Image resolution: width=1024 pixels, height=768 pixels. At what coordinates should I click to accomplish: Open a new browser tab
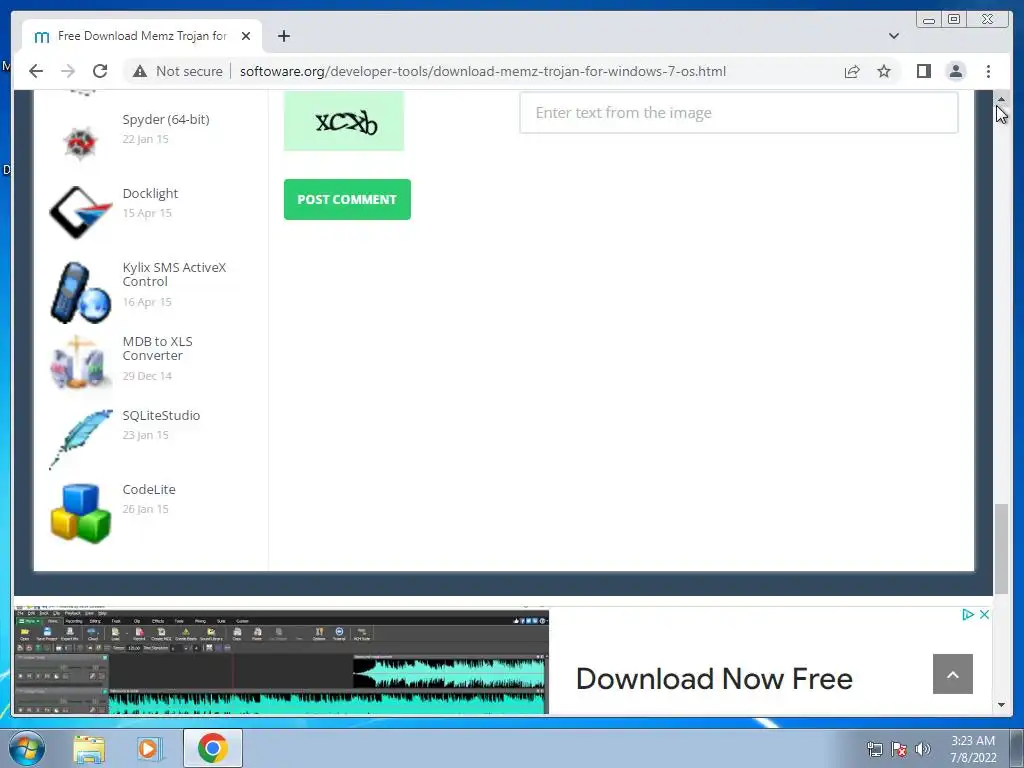point(283,36)
